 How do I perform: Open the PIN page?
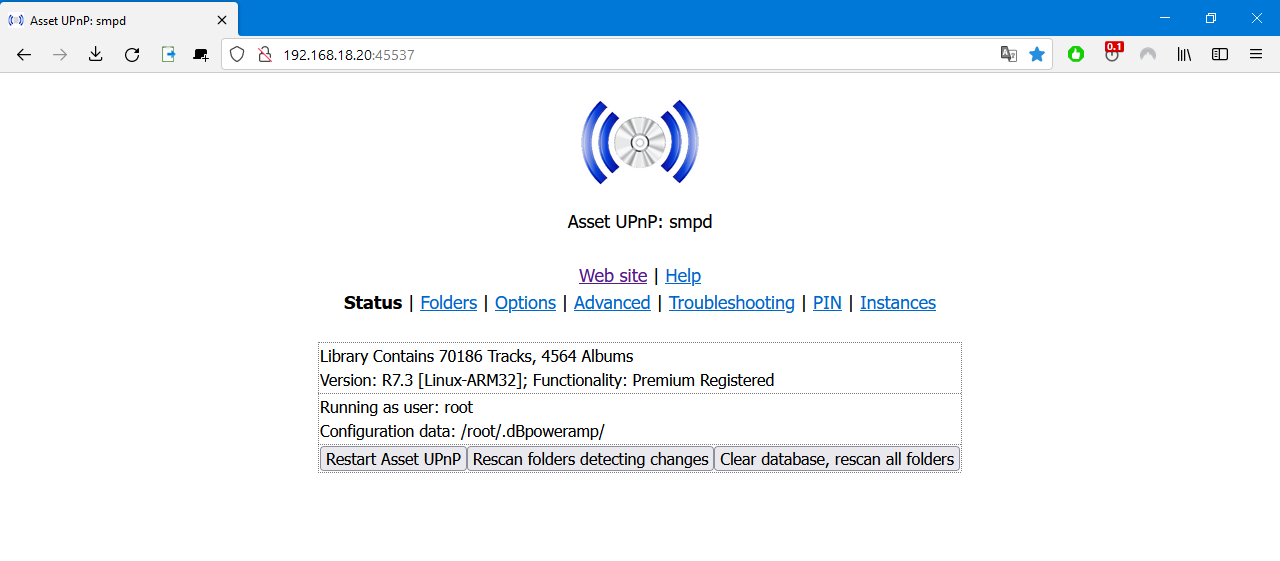[827, 303]
